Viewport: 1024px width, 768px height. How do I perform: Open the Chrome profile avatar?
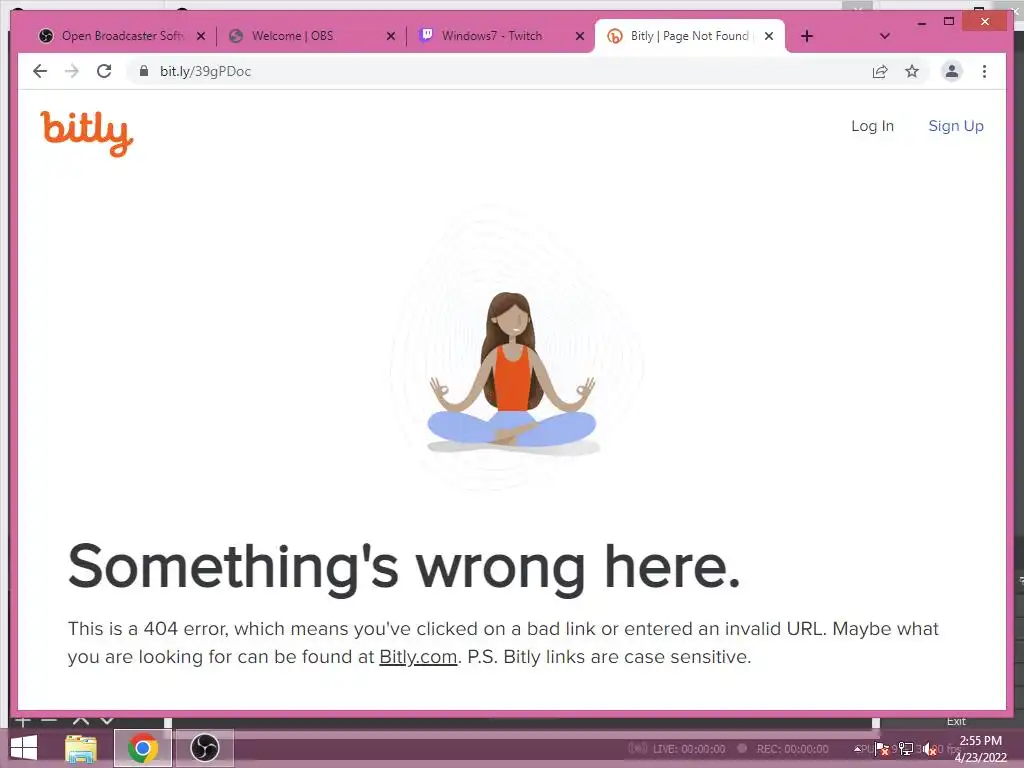click(952, 71)
